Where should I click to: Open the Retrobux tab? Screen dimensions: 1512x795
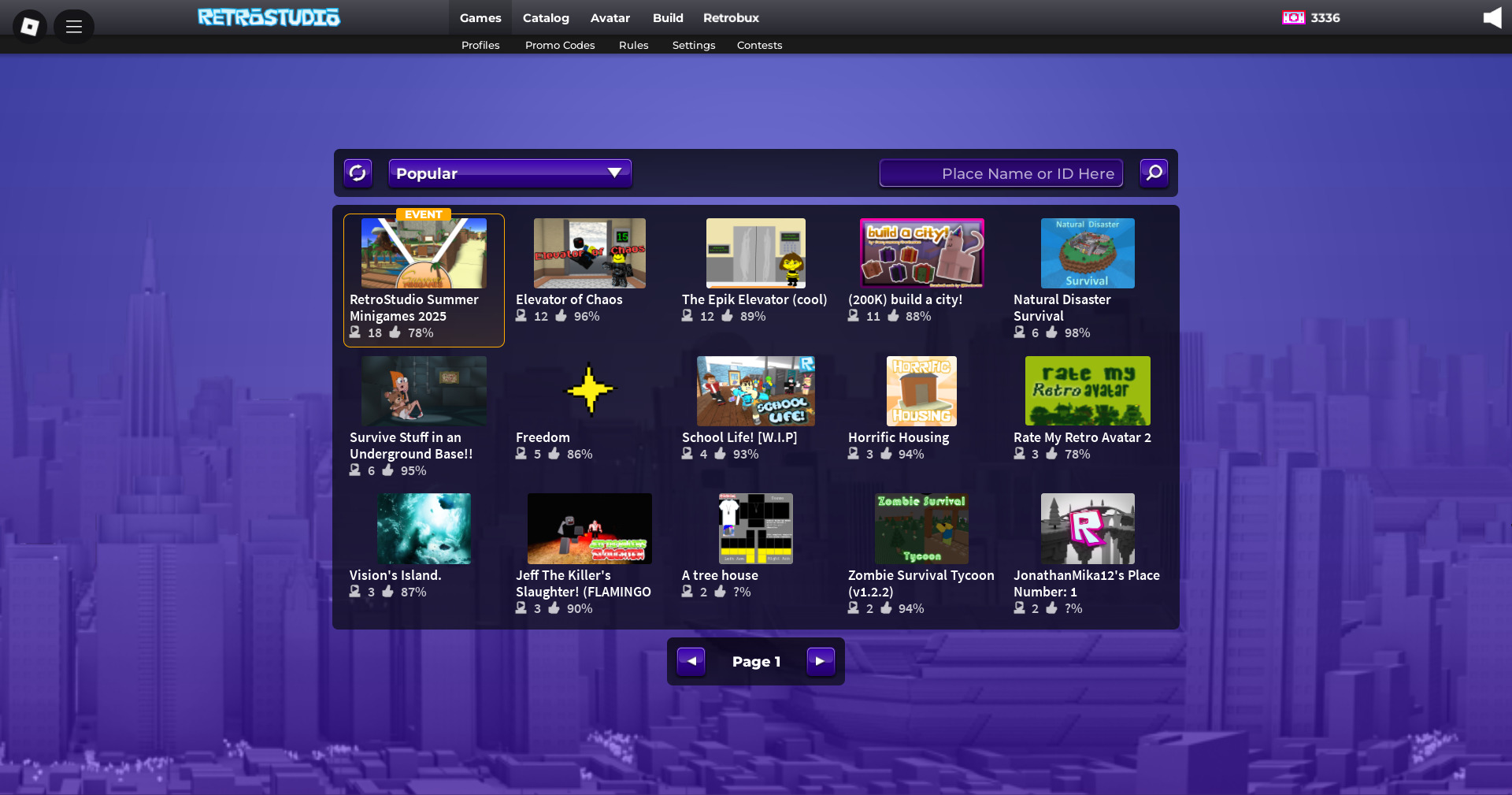click(731, 17)
